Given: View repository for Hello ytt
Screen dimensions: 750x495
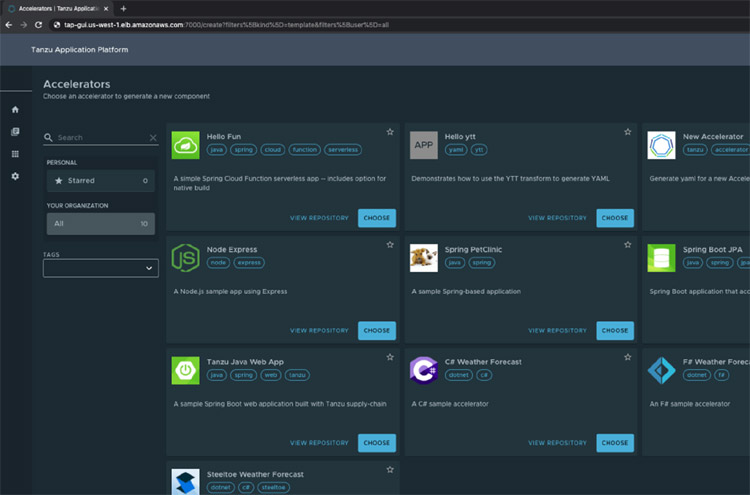Looking at the screenshot, I should pyautogui.click(x=557, y=218).
